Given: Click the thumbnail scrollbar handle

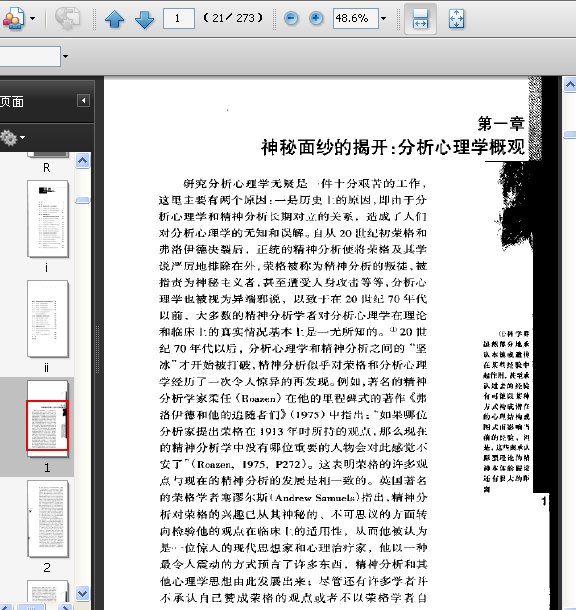Looking at the screenshot, I should (82, 200).
